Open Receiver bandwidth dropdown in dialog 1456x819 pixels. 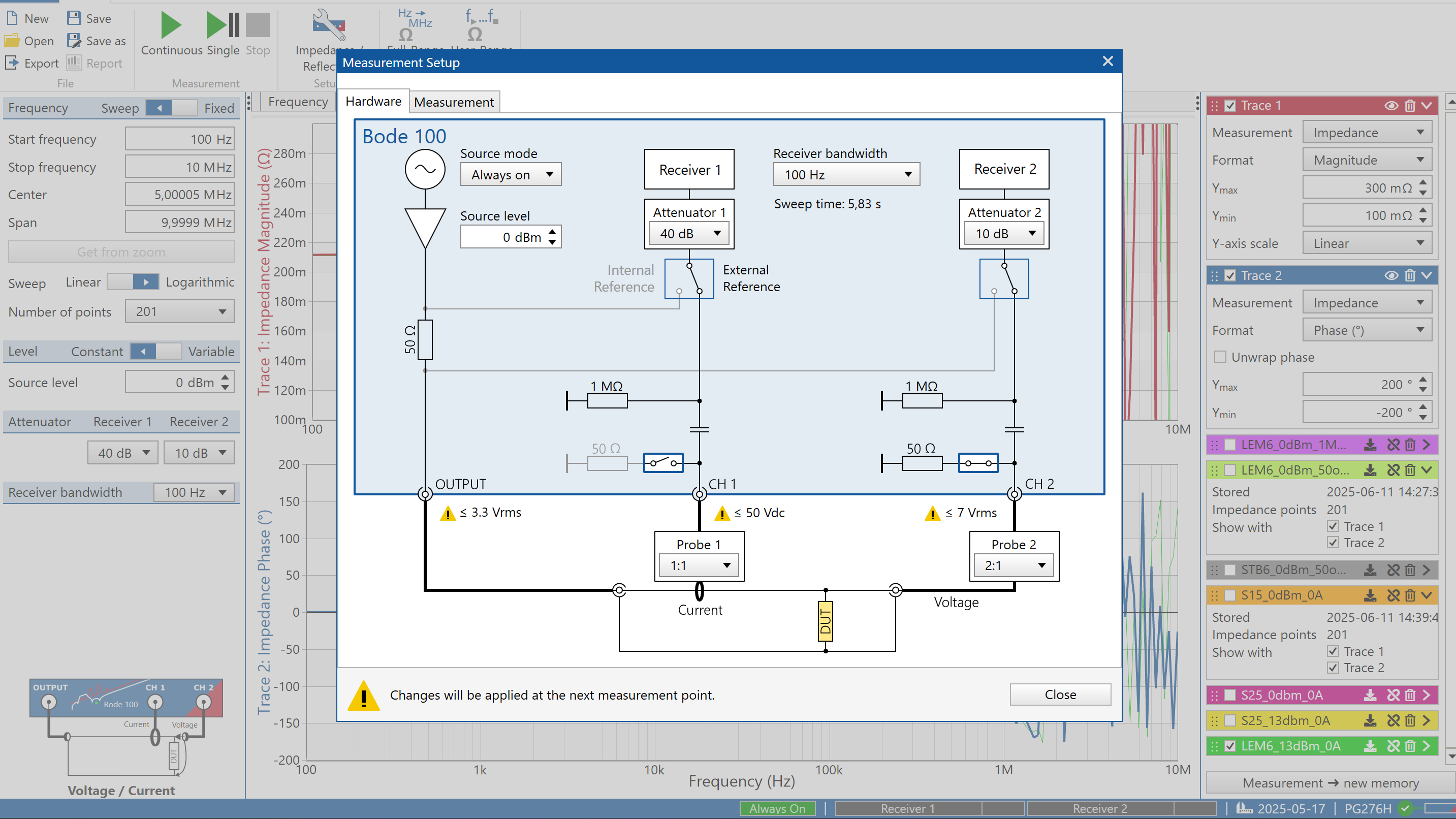click(x=846, y=175)
